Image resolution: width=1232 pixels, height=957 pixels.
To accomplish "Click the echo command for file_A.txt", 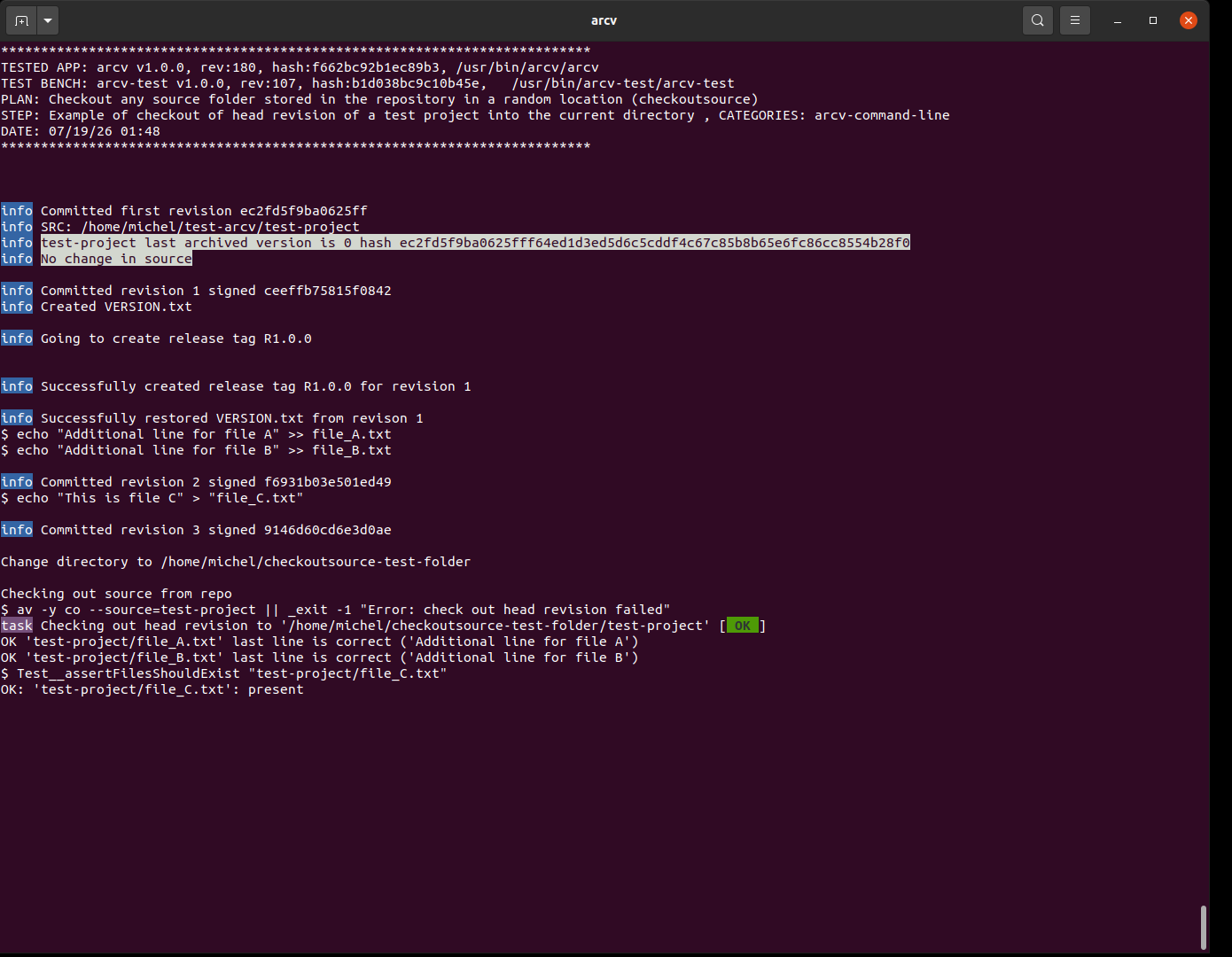I will point(196,434).
